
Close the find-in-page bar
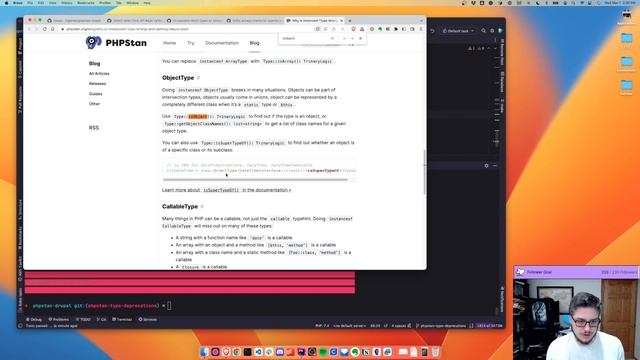[x=360, y=38]
